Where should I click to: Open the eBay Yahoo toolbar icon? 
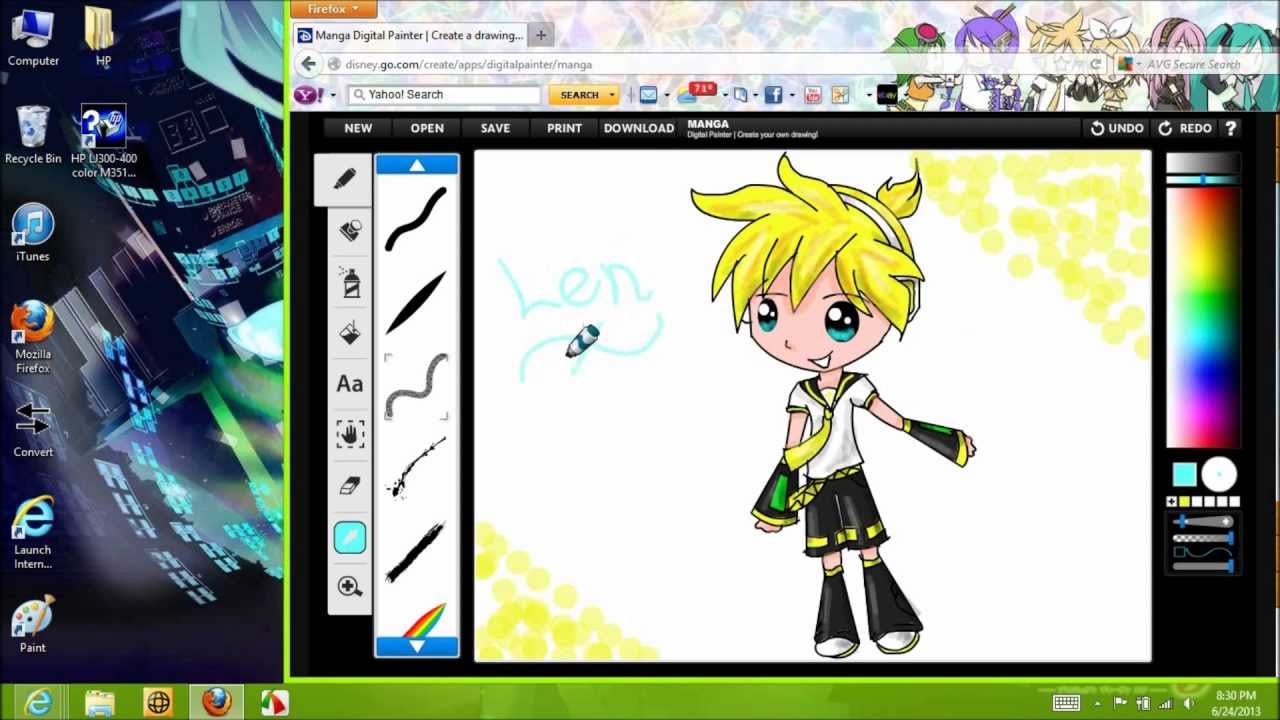(x=885, y=95)
